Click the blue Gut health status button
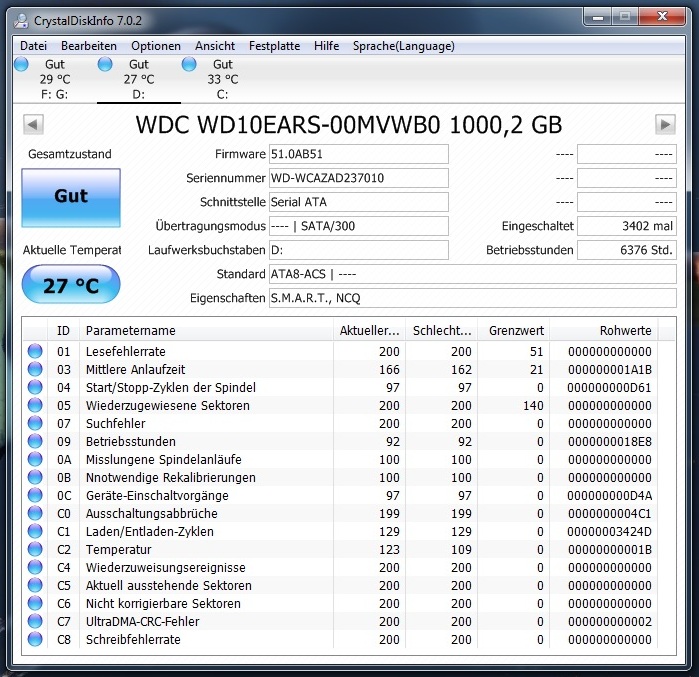This screenshot has height=677, width=699. tap(71, 198)
